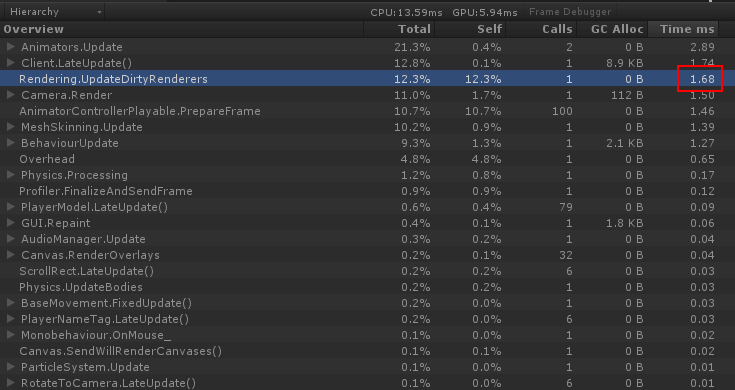Sort by the Total column header

pos(399,29)
